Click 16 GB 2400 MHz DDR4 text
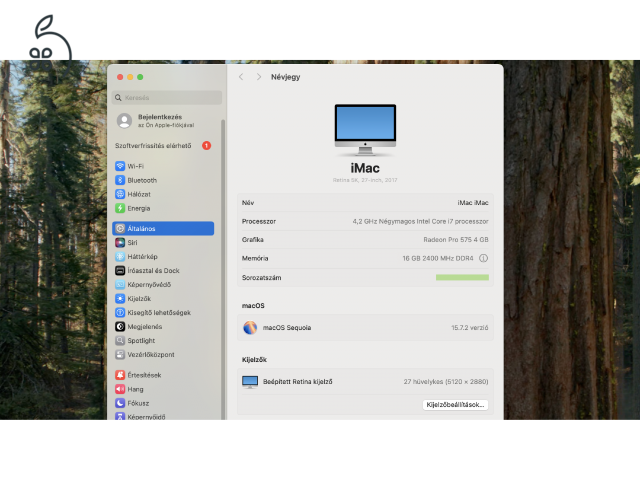 pos(438,258)
